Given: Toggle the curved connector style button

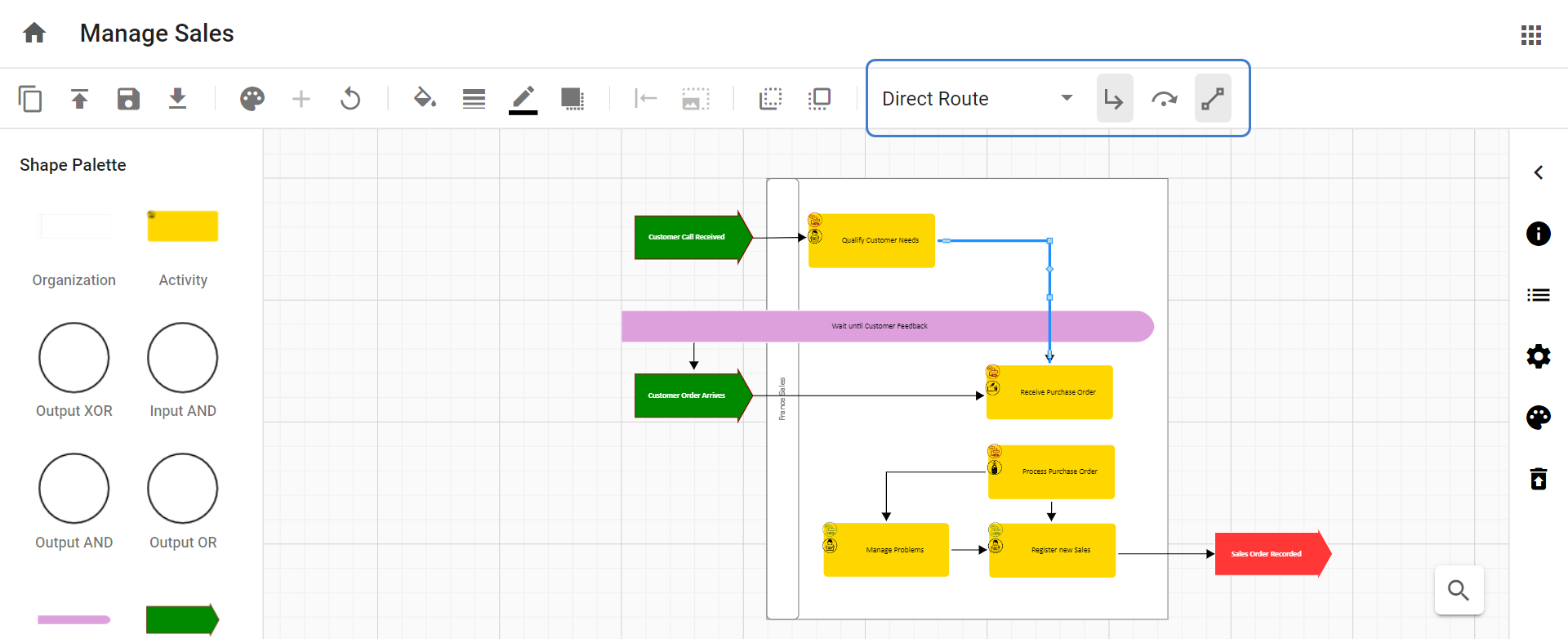Looking at the screenshot, I should click(x=1164, y=99).
